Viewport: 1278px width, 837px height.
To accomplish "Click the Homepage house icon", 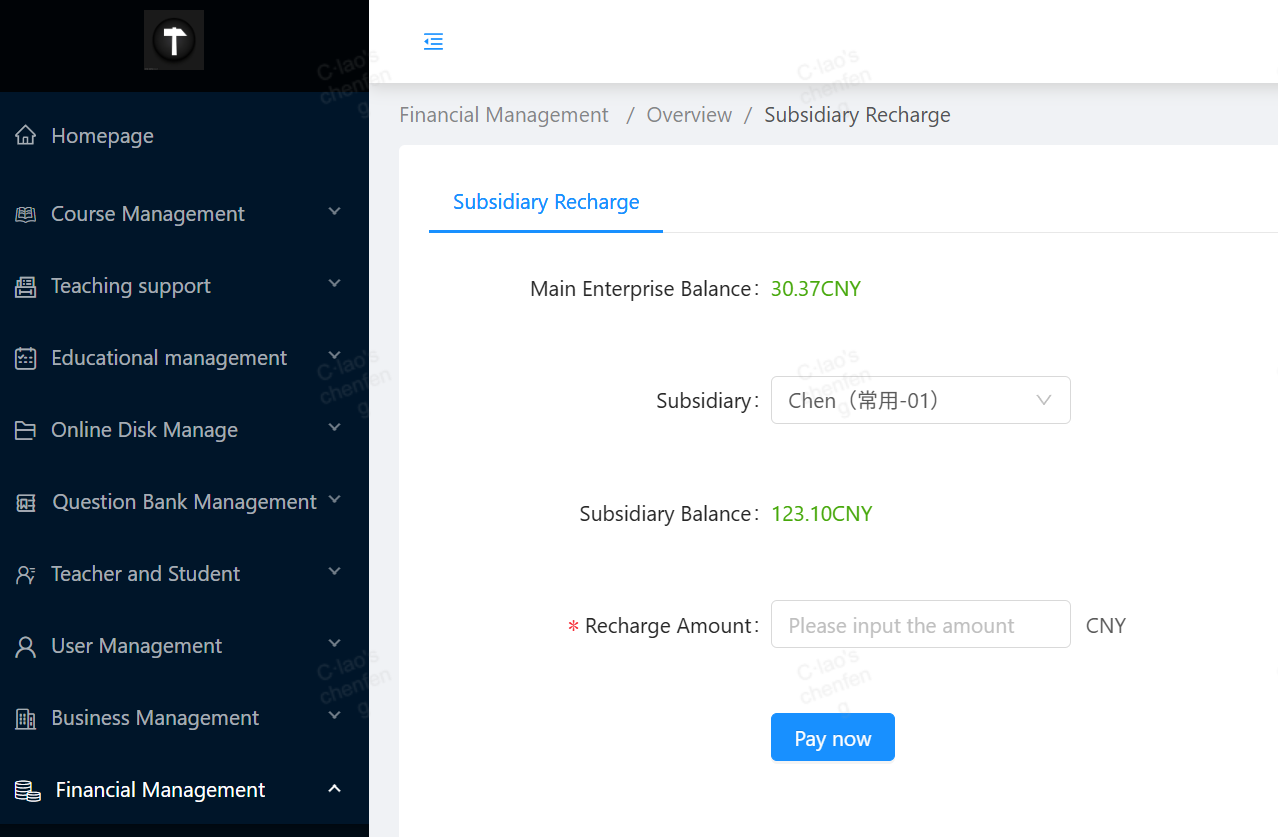I will pyautogui.click(x=26, y=136).
